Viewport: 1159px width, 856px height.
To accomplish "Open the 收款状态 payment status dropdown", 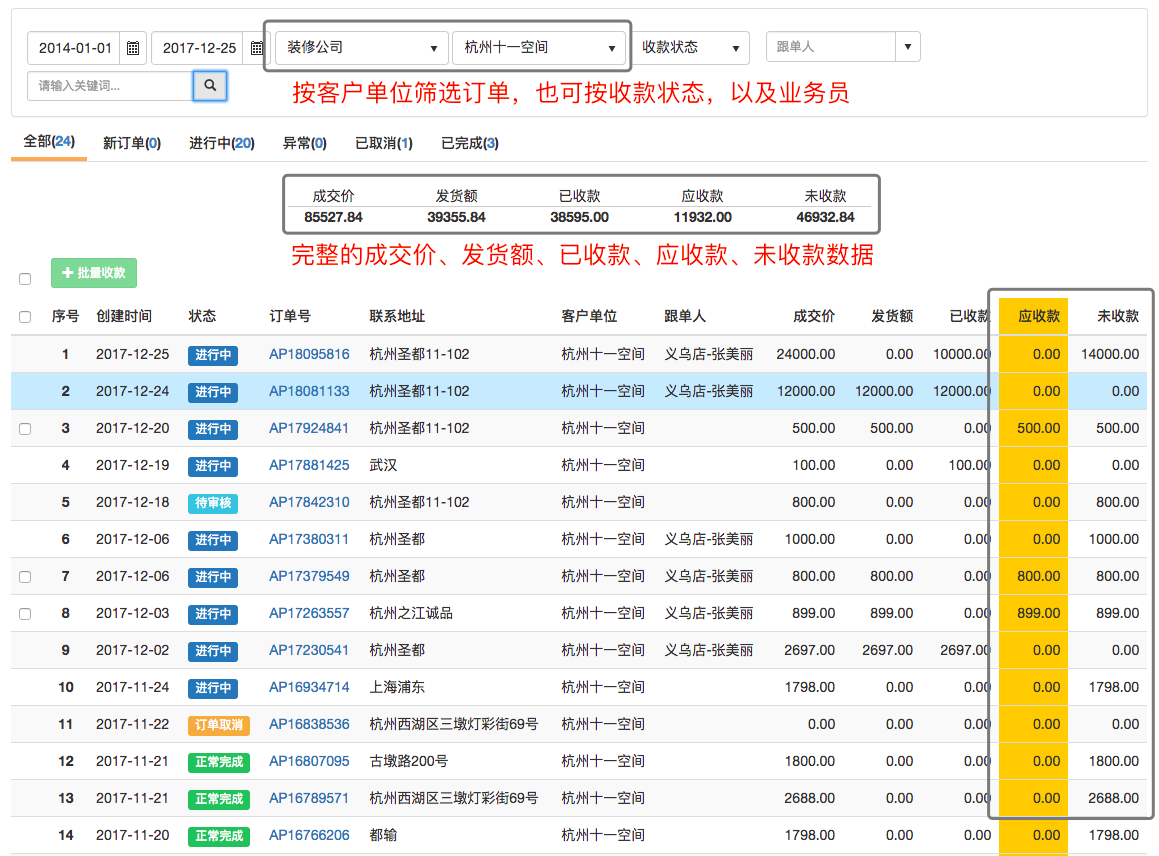I will (x=690, y=47).
